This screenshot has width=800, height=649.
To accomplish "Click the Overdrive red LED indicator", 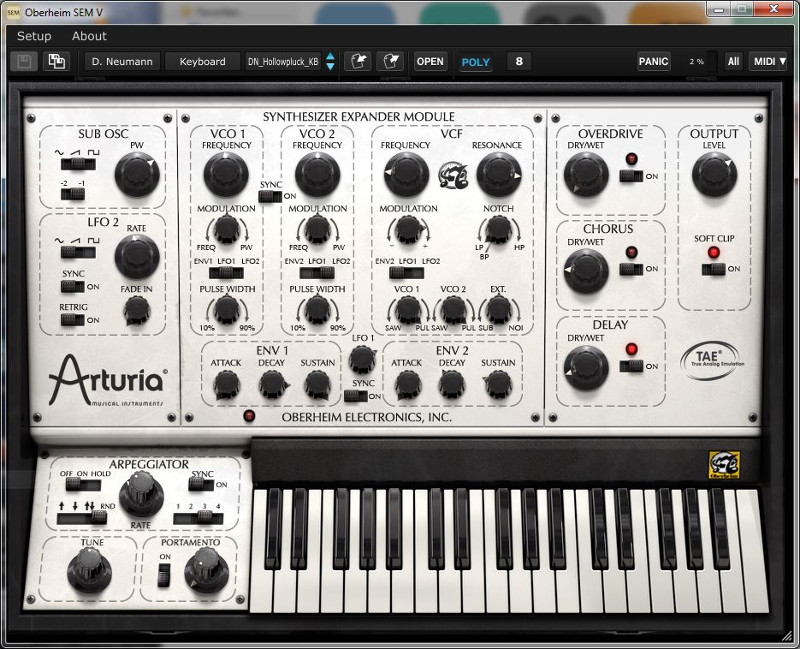I will [632, 159].
